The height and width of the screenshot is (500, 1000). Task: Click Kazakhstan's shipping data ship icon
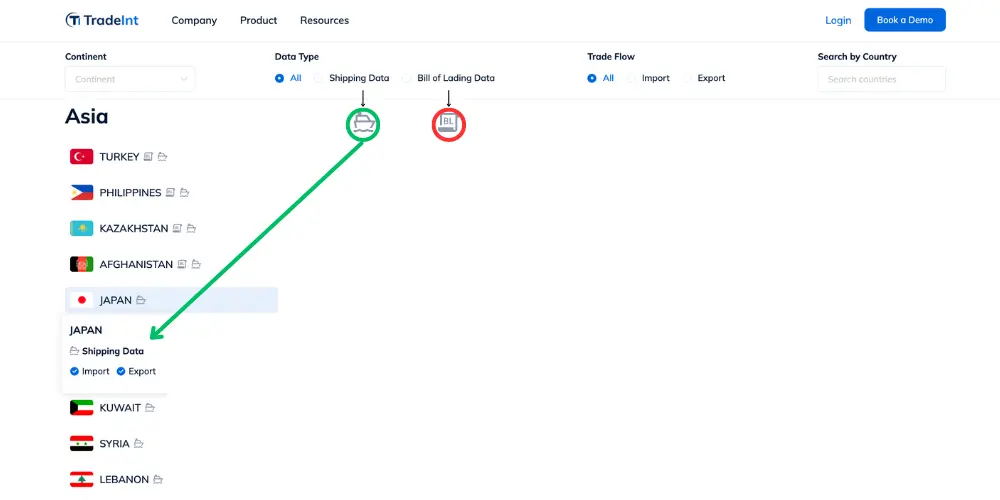point(191,228)
